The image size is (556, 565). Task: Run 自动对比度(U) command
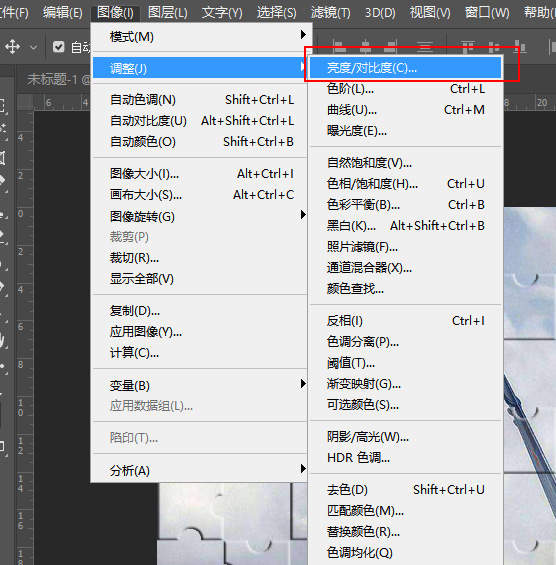[200, 120]
